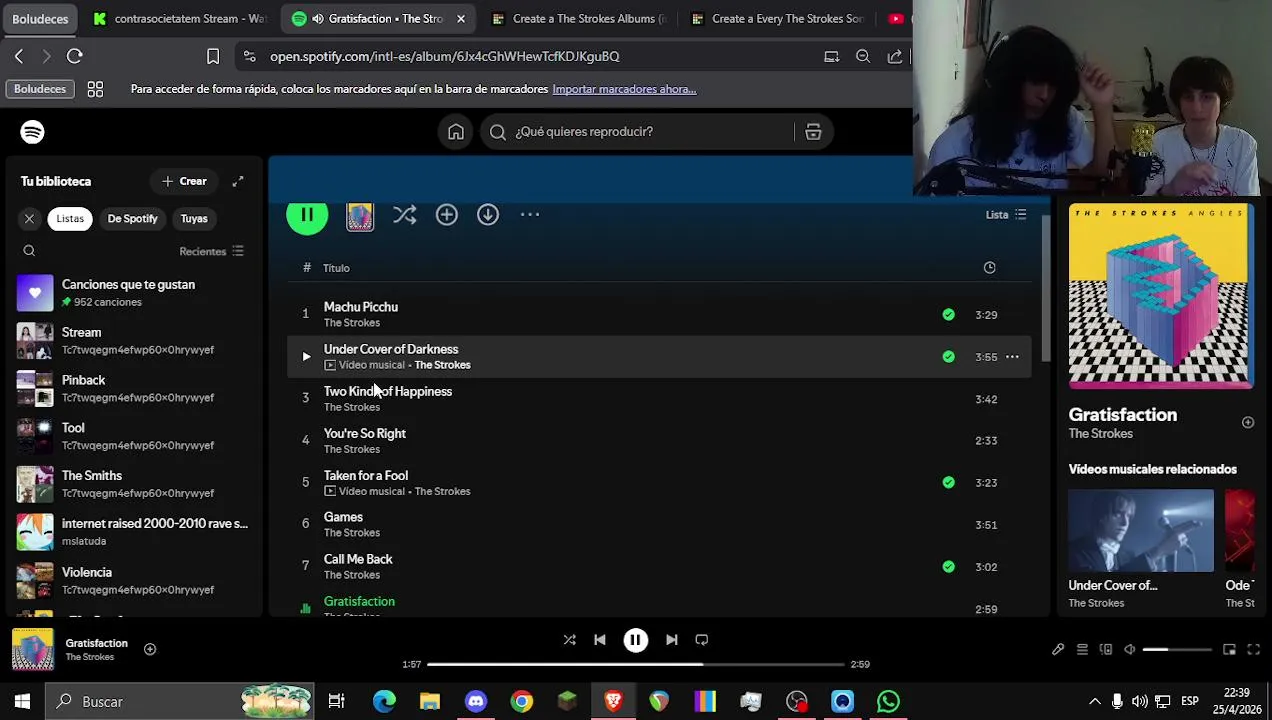Save album to library plus icon
This screenshot has height=720, width=1272.
coord(446,215)
